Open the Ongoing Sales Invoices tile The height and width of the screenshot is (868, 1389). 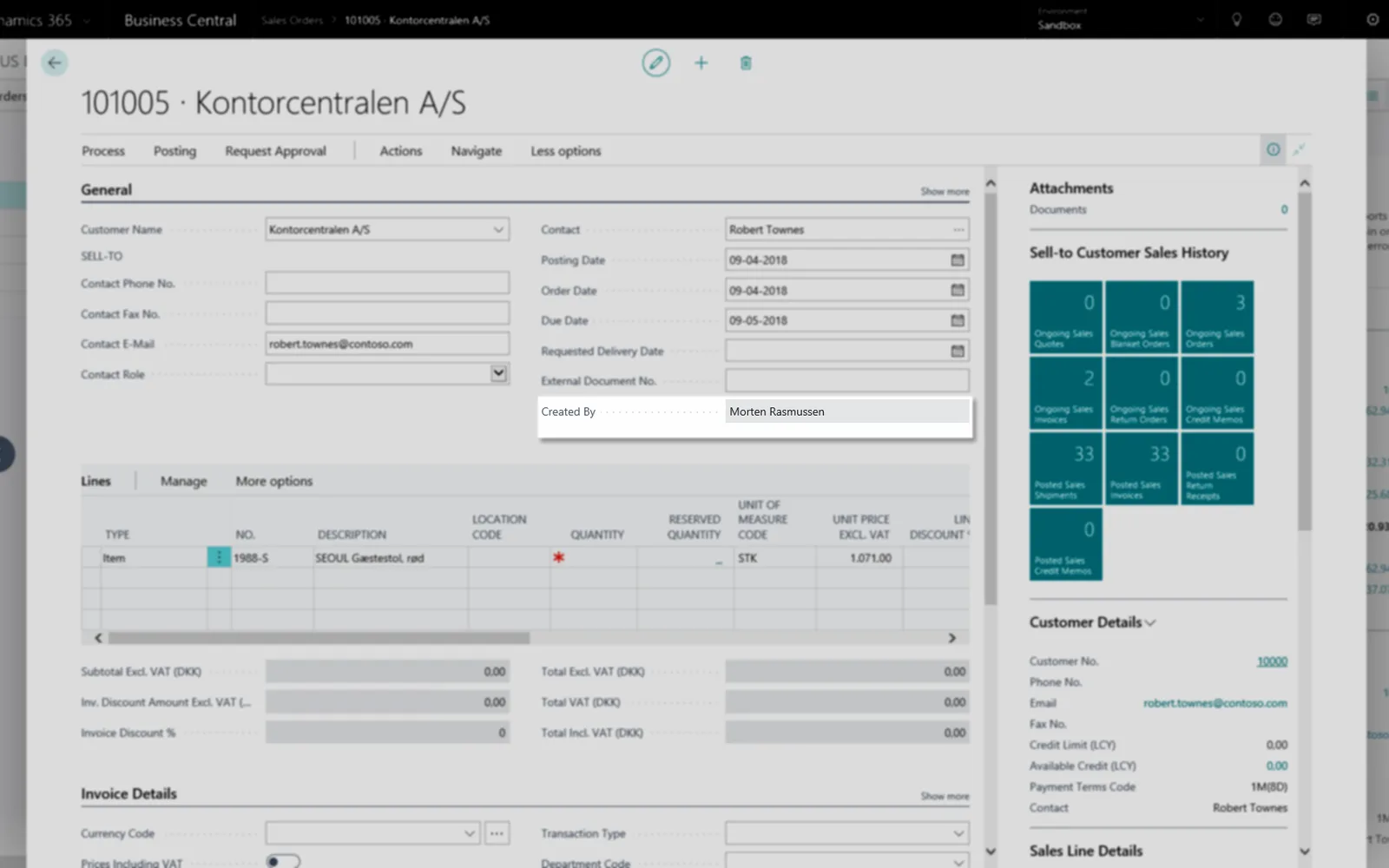(x=1065, y=393)
